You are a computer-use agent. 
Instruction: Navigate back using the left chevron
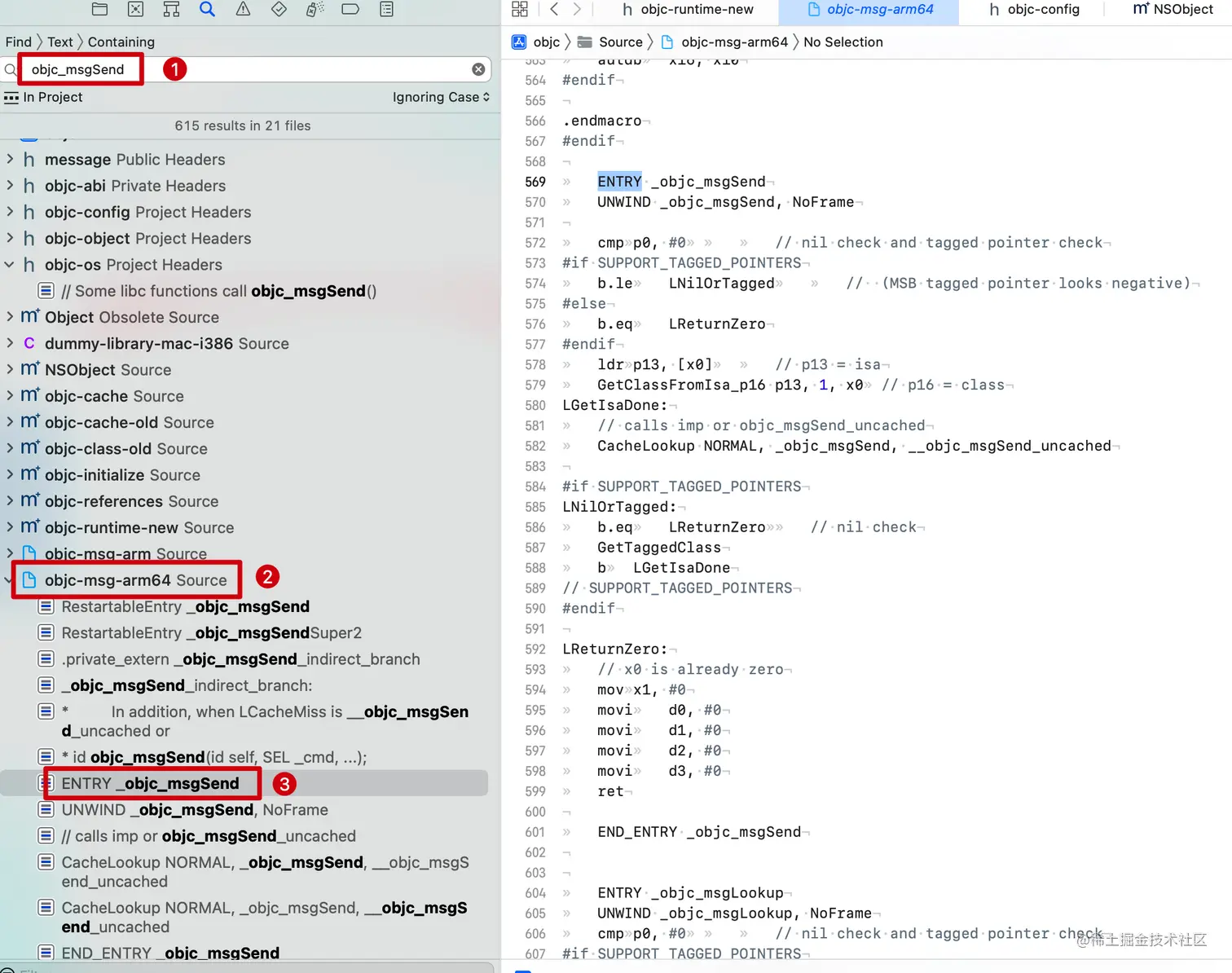pos(552,9)
